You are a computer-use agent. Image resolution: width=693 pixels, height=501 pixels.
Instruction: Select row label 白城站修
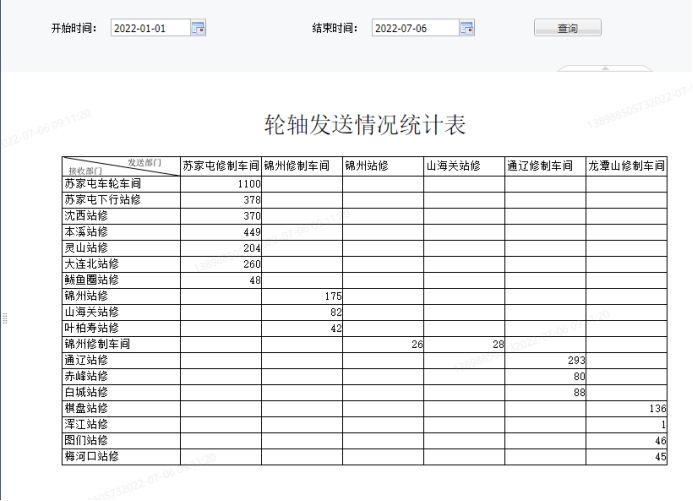[x=121, y=393]
